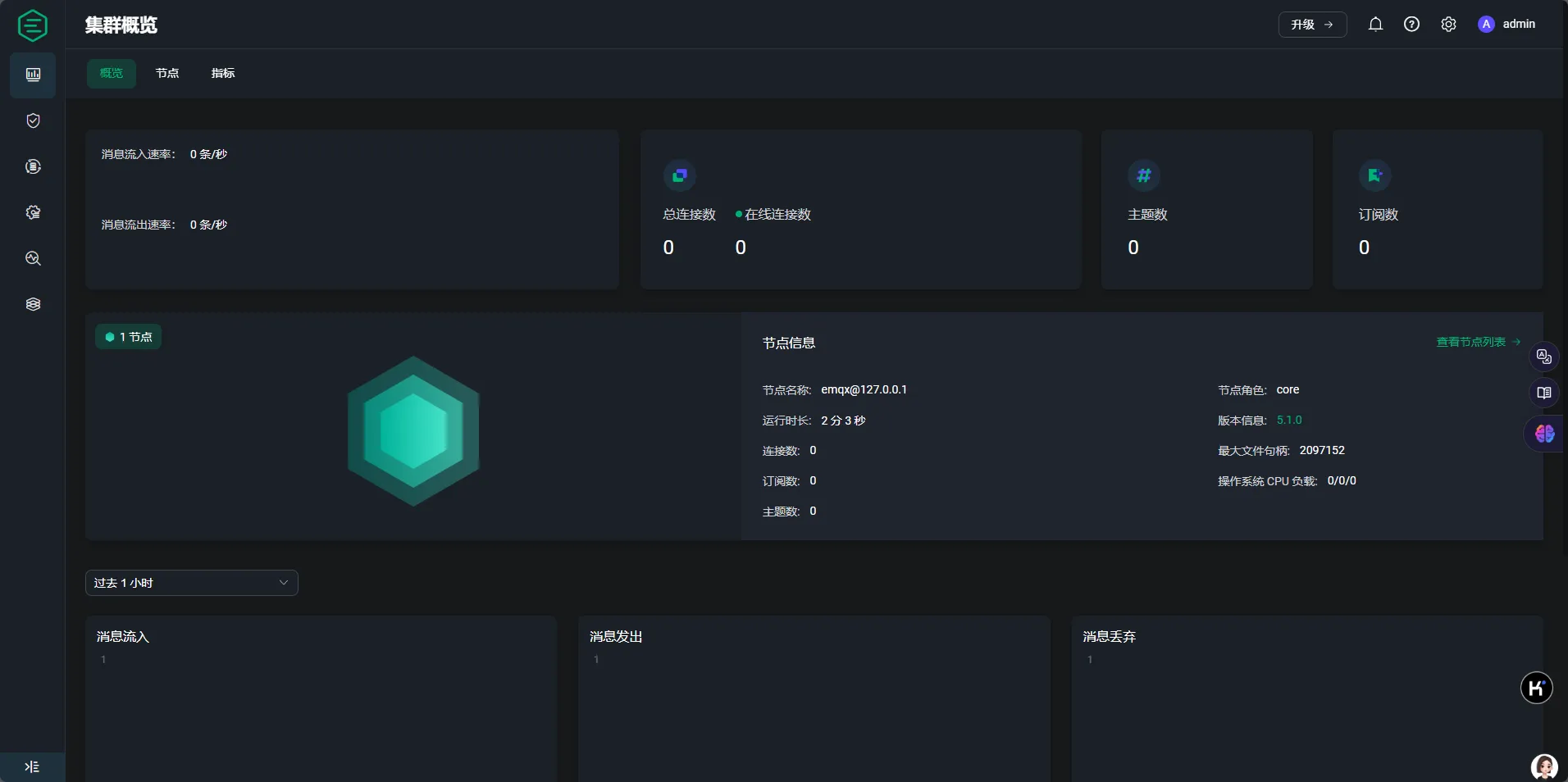1568x782 pixels.
Task: Open the layered-stack sidebar icon
Action: (33, 304)
